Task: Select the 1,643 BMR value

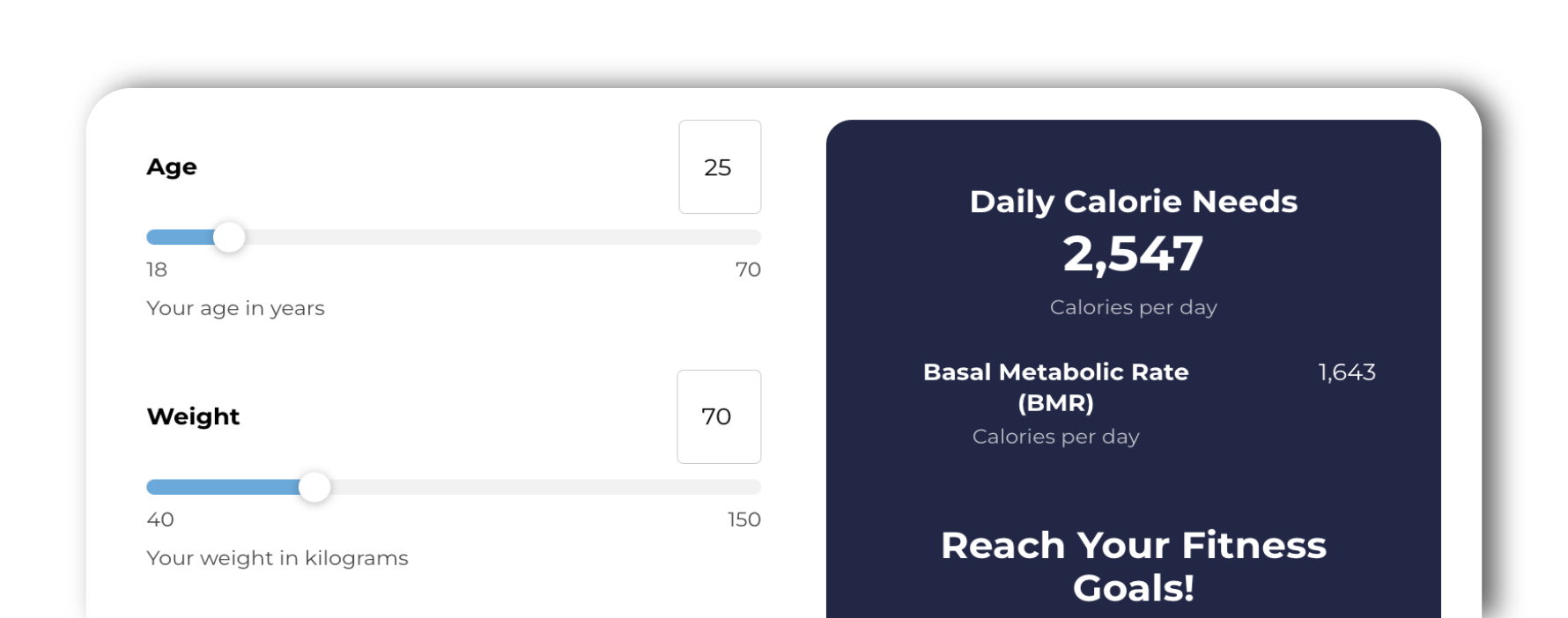Action: (x=1346, y=372)
